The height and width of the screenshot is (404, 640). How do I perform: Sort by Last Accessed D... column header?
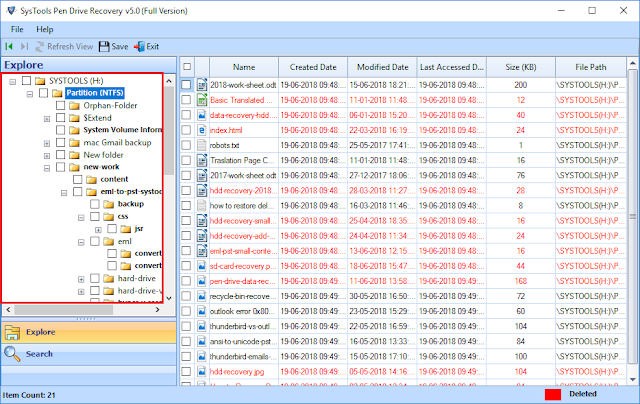pyautogui.click(x=451, y=67)
